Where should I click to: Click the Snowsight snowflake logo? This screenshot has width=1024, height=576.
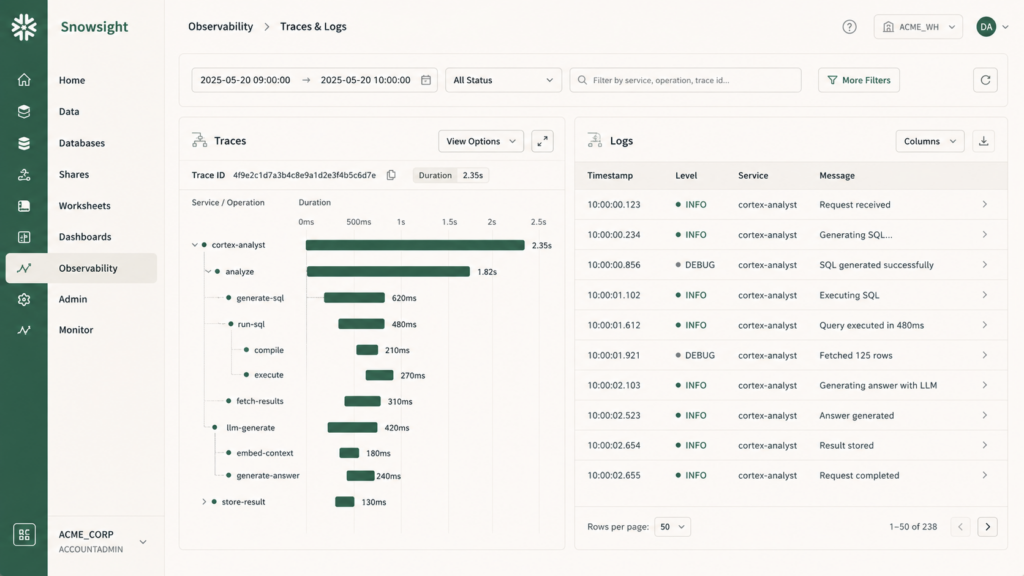[x=24, y=27]
